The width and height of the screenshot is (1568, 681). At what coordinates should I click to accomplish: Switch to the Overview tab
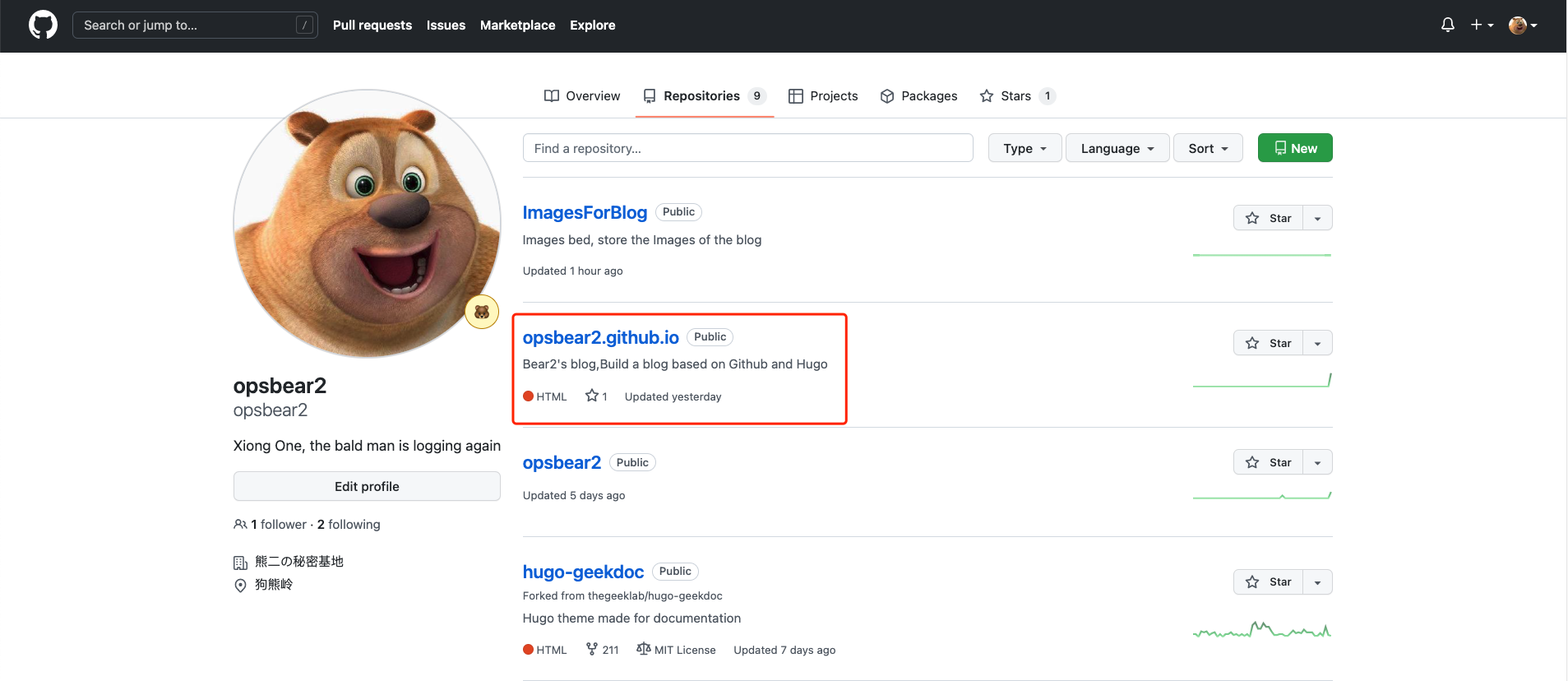[x=582, y=96]
